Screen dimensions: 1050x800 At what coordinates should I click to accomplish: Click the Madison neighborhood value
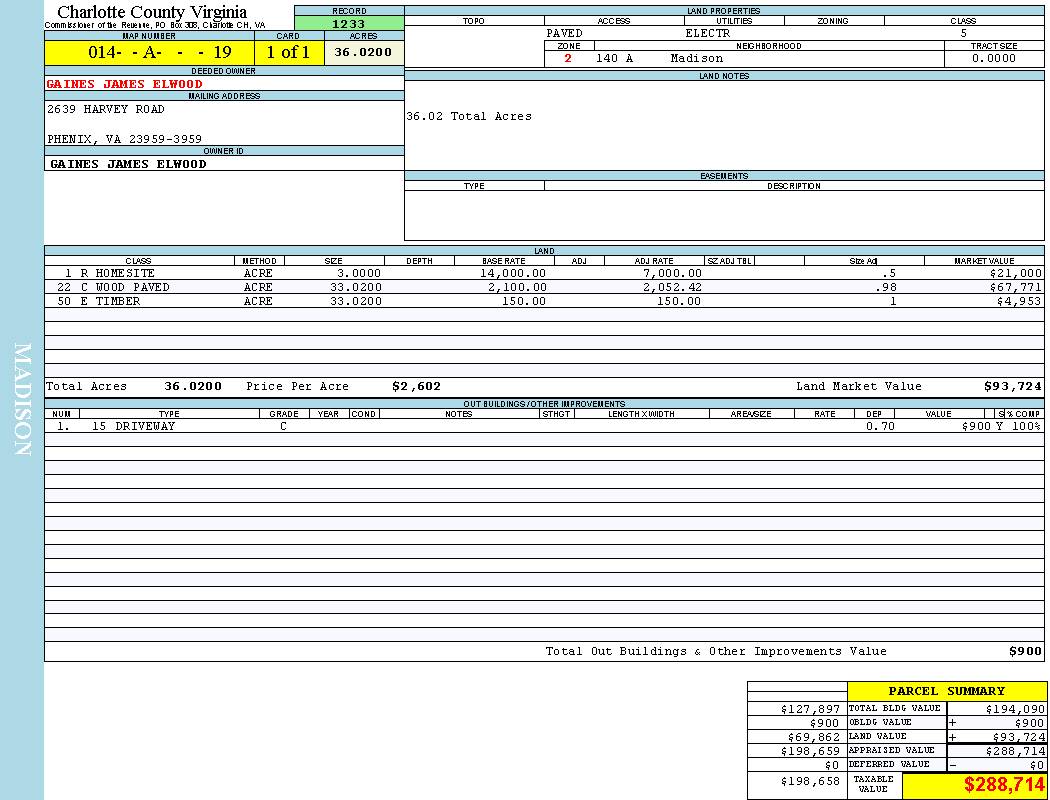point(696,58)
